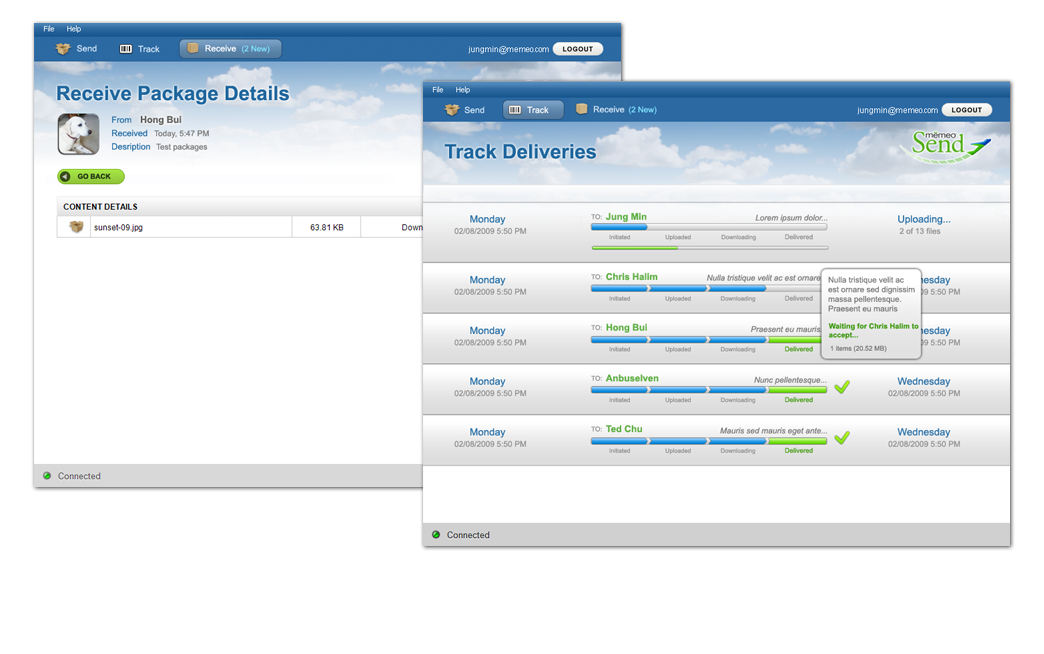Click Track icon in Receive Package Details window
This screenshot has height=654, width=1044.
coord(126,48)
